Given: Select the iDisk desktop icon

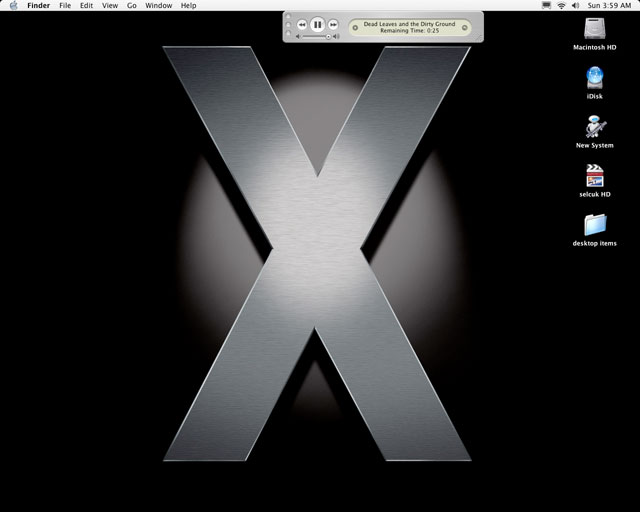Looking at the screenshot, I should [595, 78].
